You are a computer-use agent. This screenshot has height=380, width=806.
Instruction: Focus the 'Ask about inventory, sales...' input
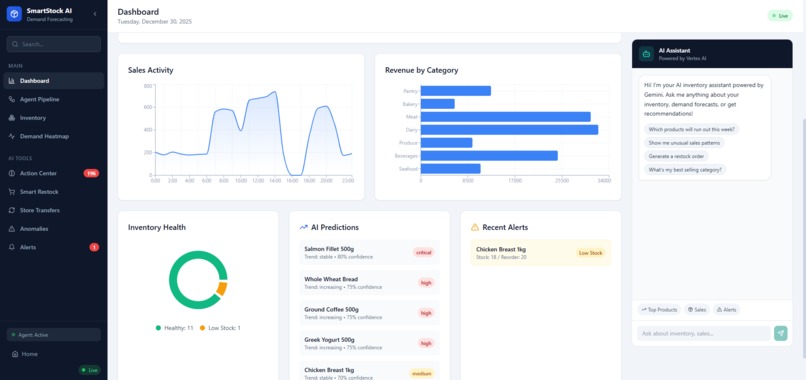coord(704,333)
